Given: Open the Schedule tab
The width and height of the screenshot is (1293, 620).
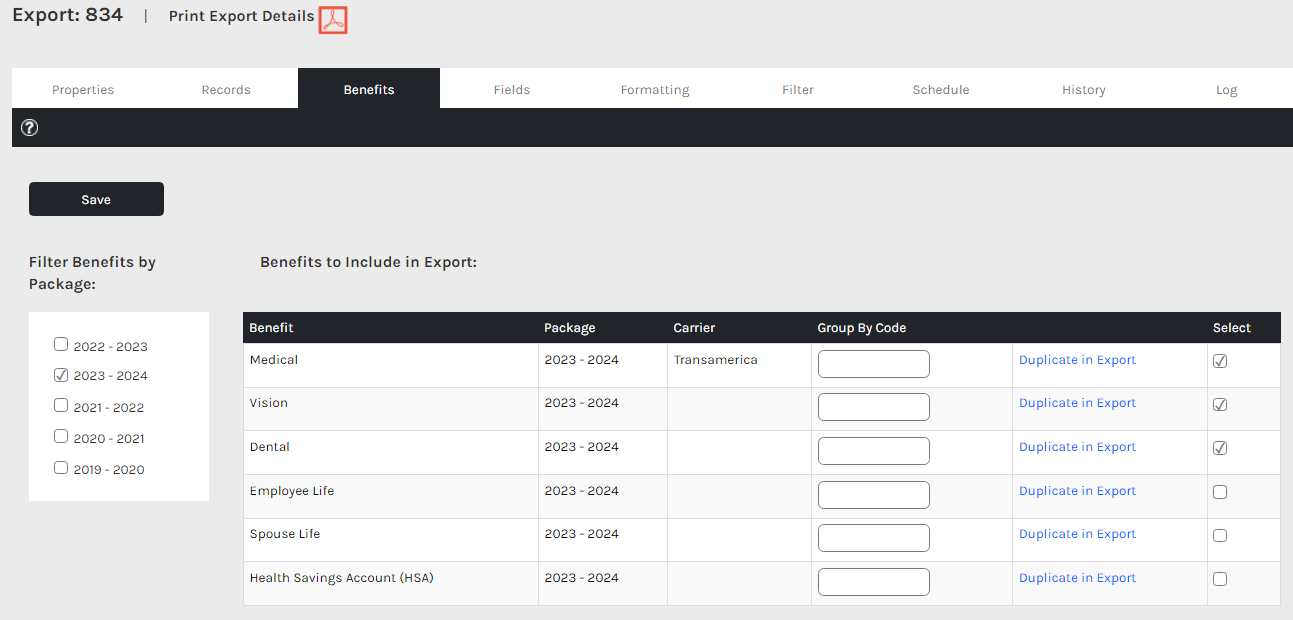Looking at the screenshot, I should pos(941,89).
